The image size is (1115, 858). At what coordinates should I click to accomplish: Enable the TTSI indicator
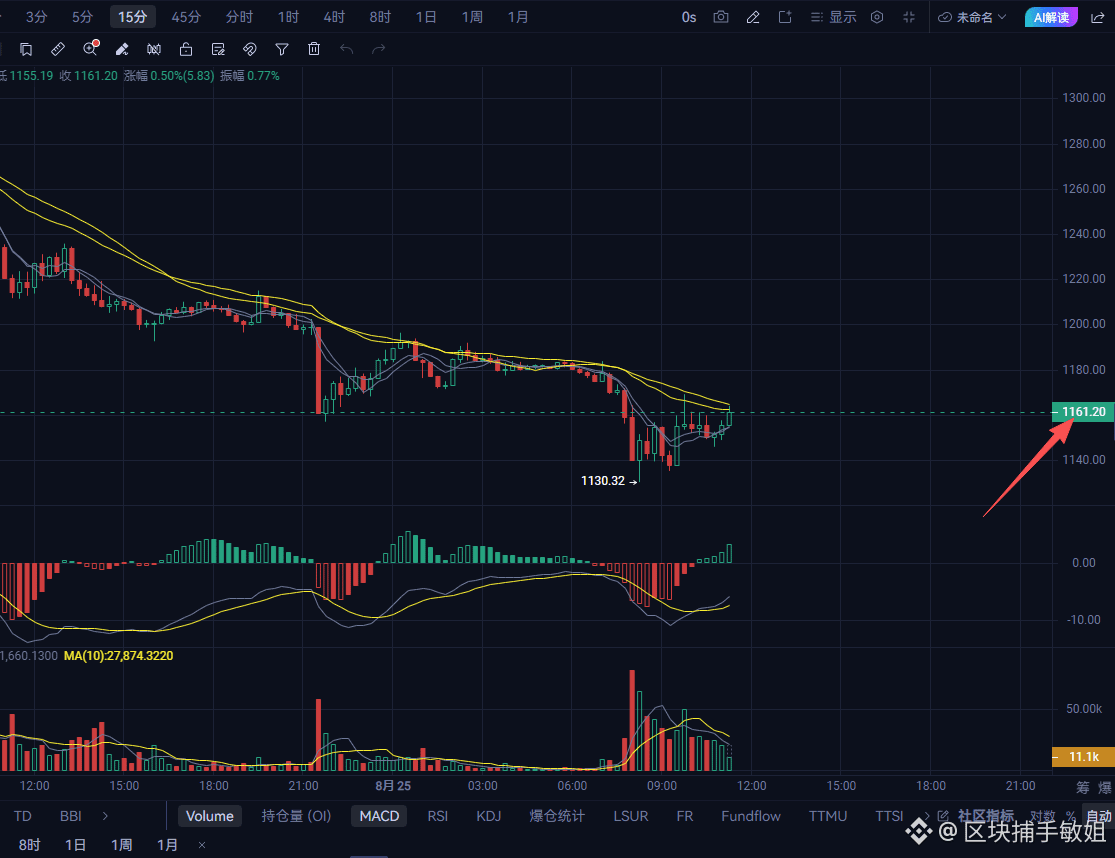click(889, 816)
